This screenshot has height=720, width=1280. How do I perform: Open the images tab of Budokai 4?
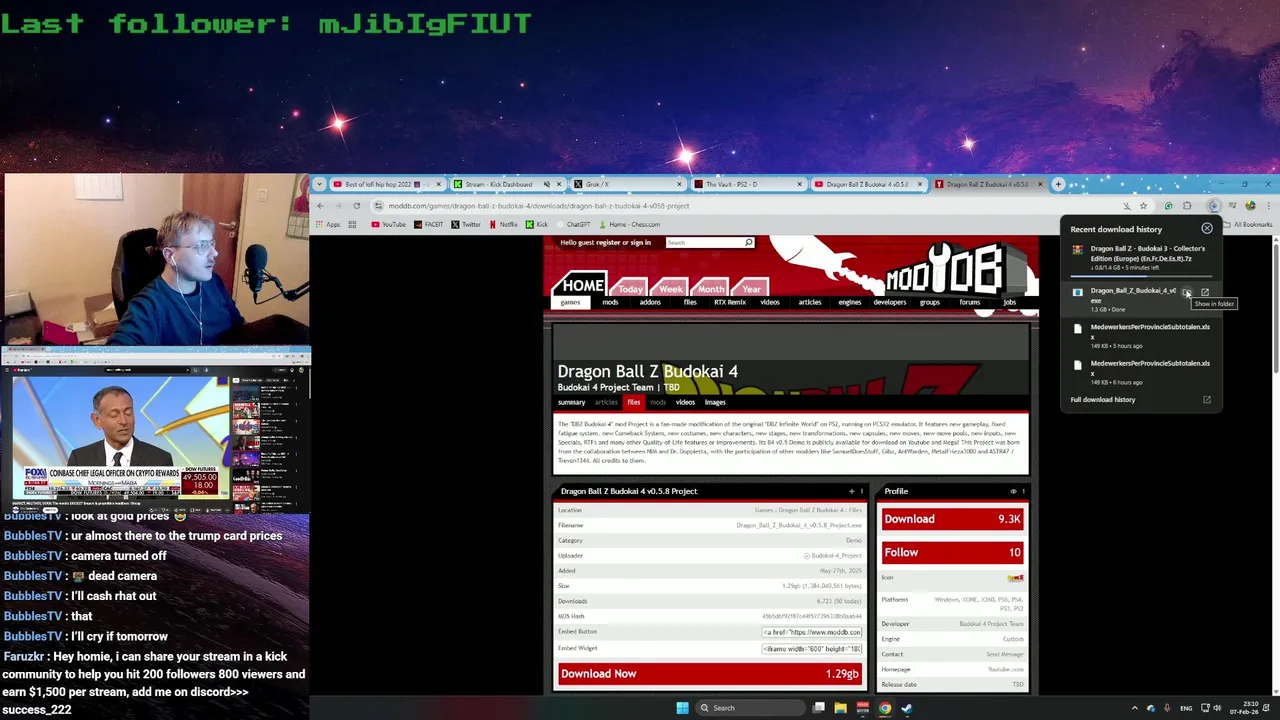pyautogui.click(x=715, y=402)
